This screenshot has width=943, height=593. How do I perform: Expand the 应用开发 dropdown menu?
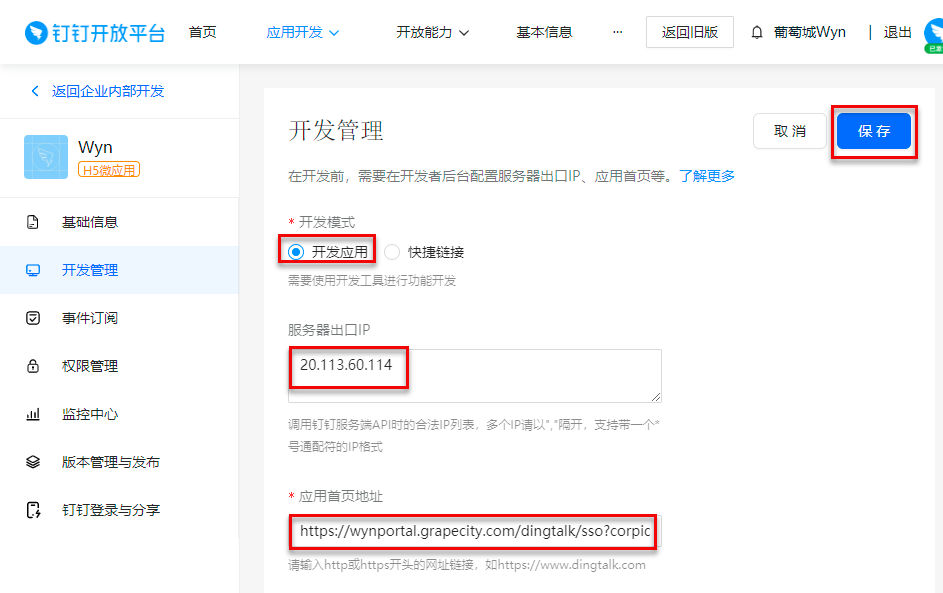pos(303,32)
